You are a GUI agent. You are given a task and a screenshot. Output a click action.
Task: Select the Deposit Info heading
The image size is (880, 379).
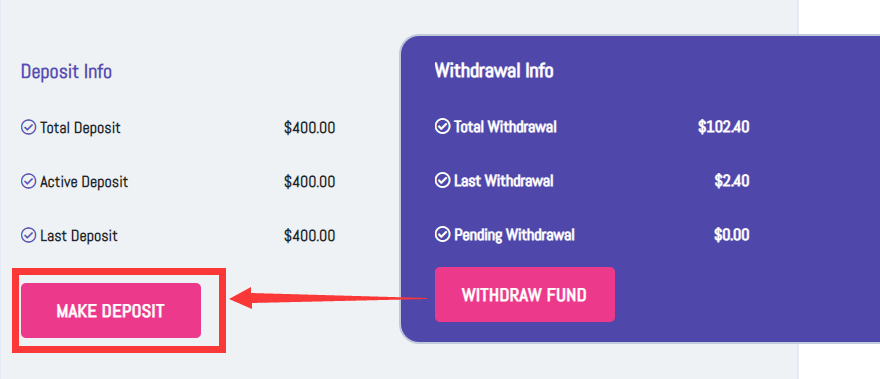66,71
